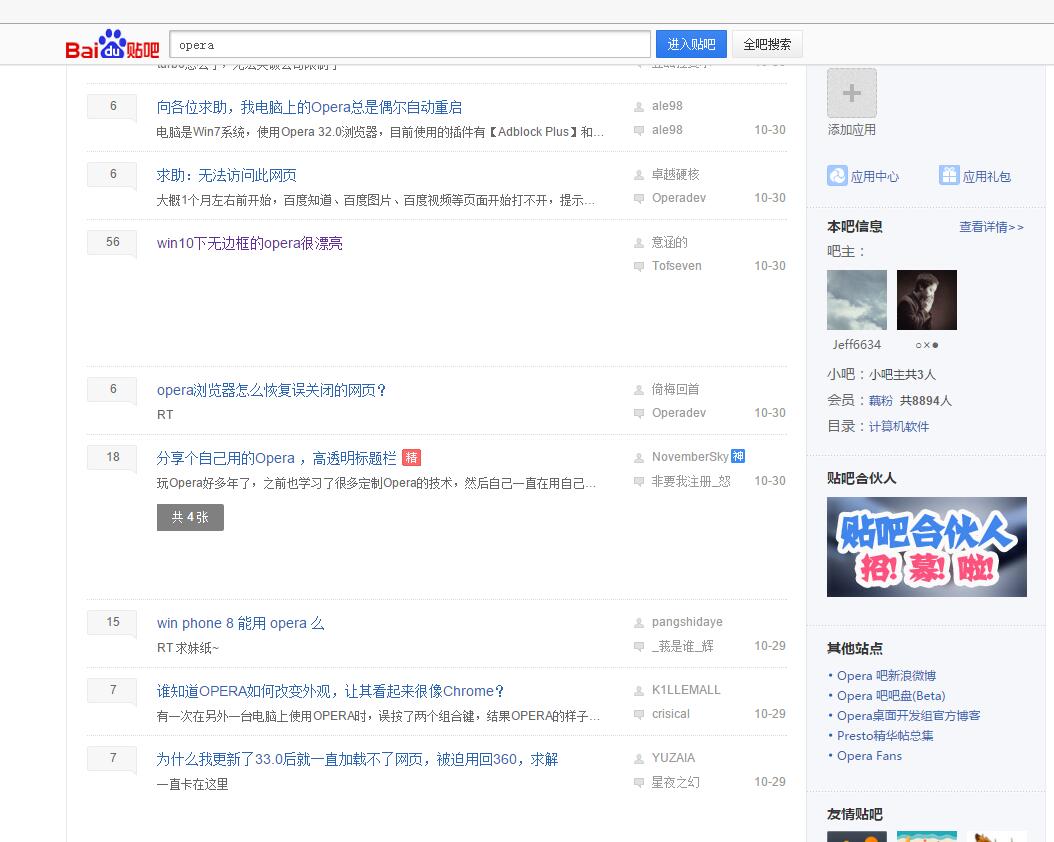The height and width of the screenshot is (842, 1054).
Task: Click the preview text RT 求妹纸~
Action: pyautogui.click(x=188, y=648)
